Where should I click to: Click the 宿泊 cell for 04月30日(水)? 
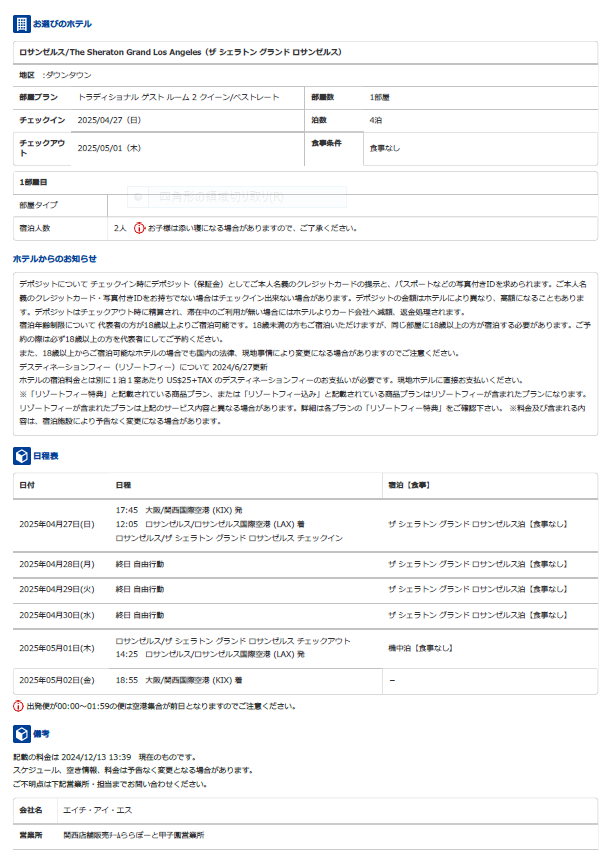click(478, 615)
